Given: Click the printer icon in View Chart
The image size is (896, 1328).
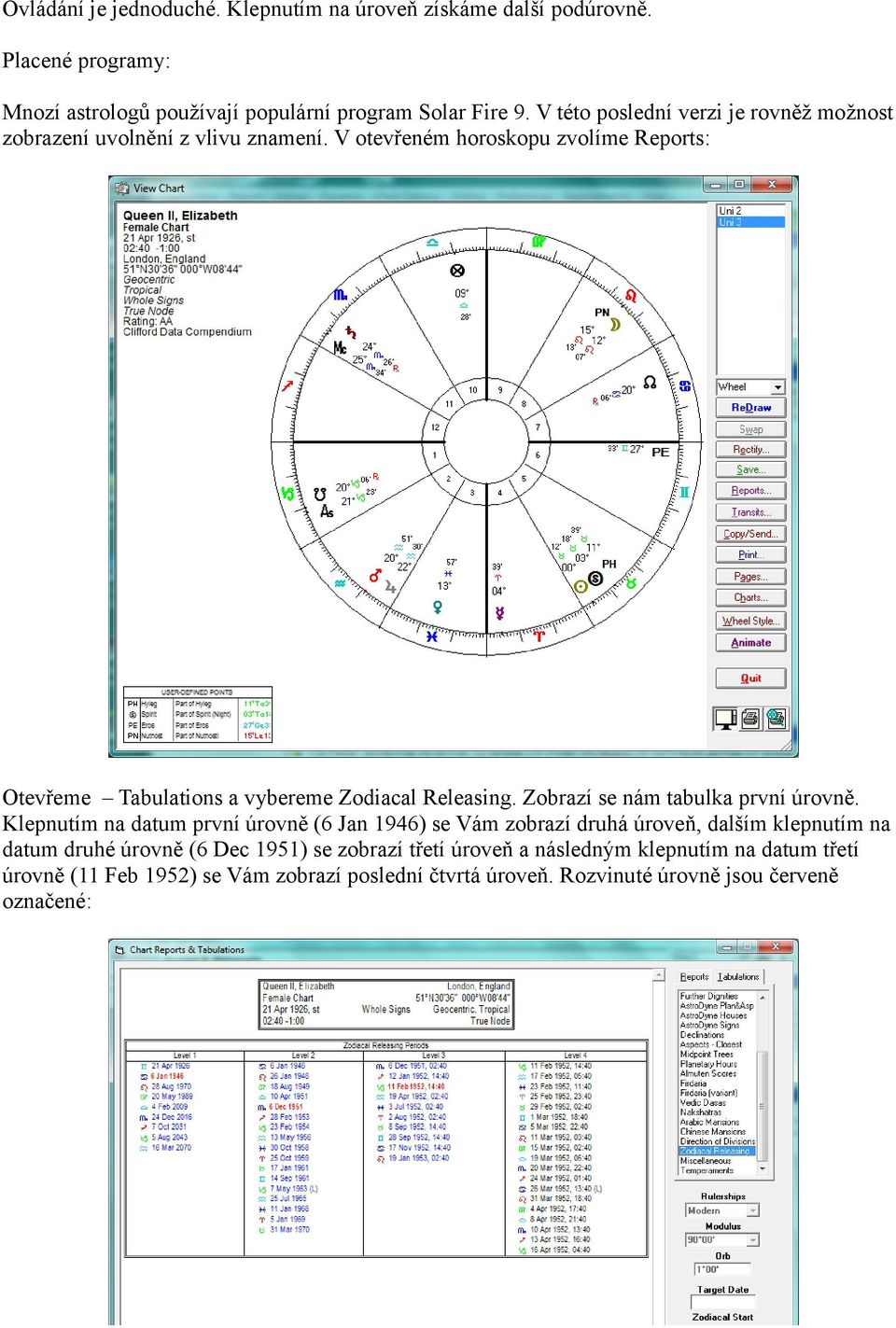Looking at the screenshot, I should [x=750, y=719].
